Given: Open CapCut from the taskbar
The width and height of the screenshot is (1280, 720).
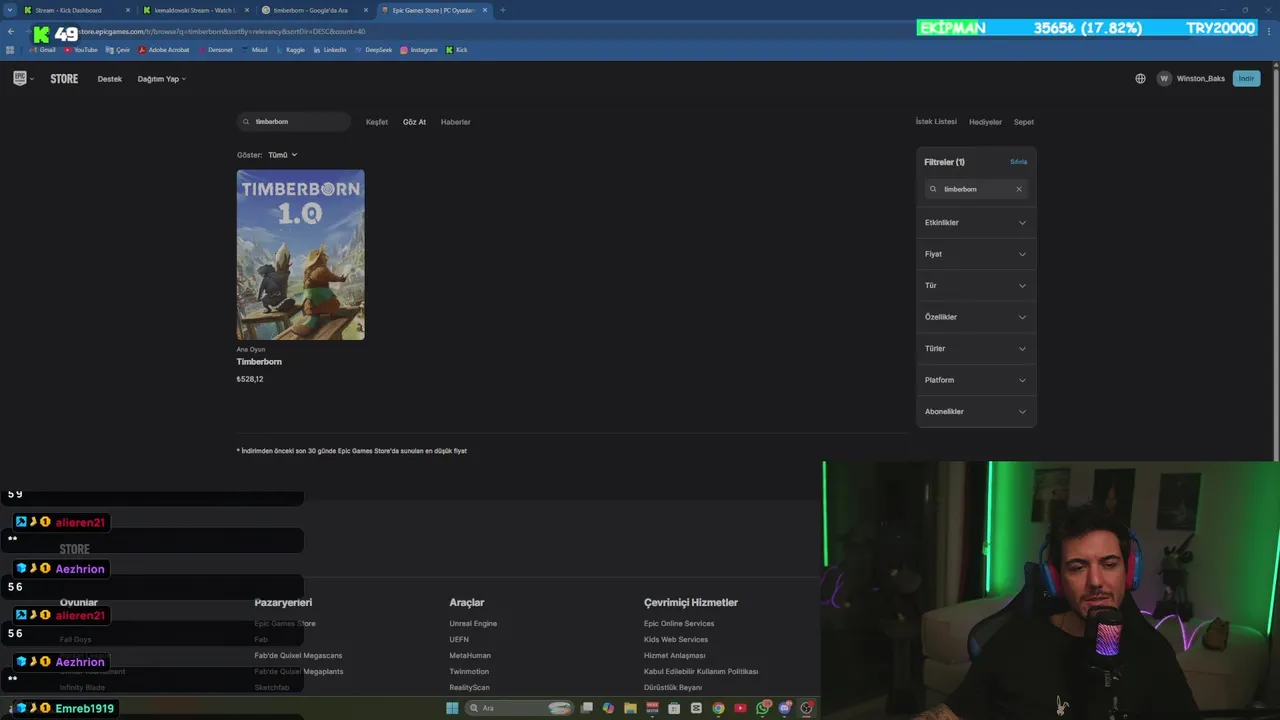Looking at the screenshot, I should coord(696,708).
